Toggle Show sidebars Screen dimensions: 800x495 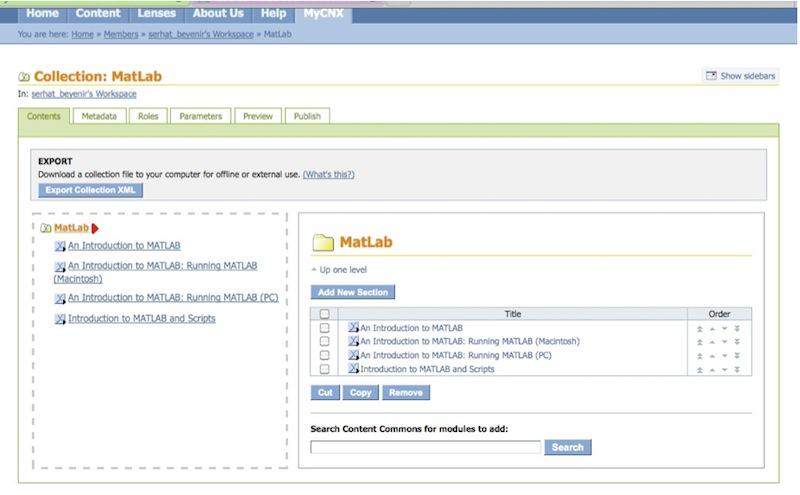(741, 76)
